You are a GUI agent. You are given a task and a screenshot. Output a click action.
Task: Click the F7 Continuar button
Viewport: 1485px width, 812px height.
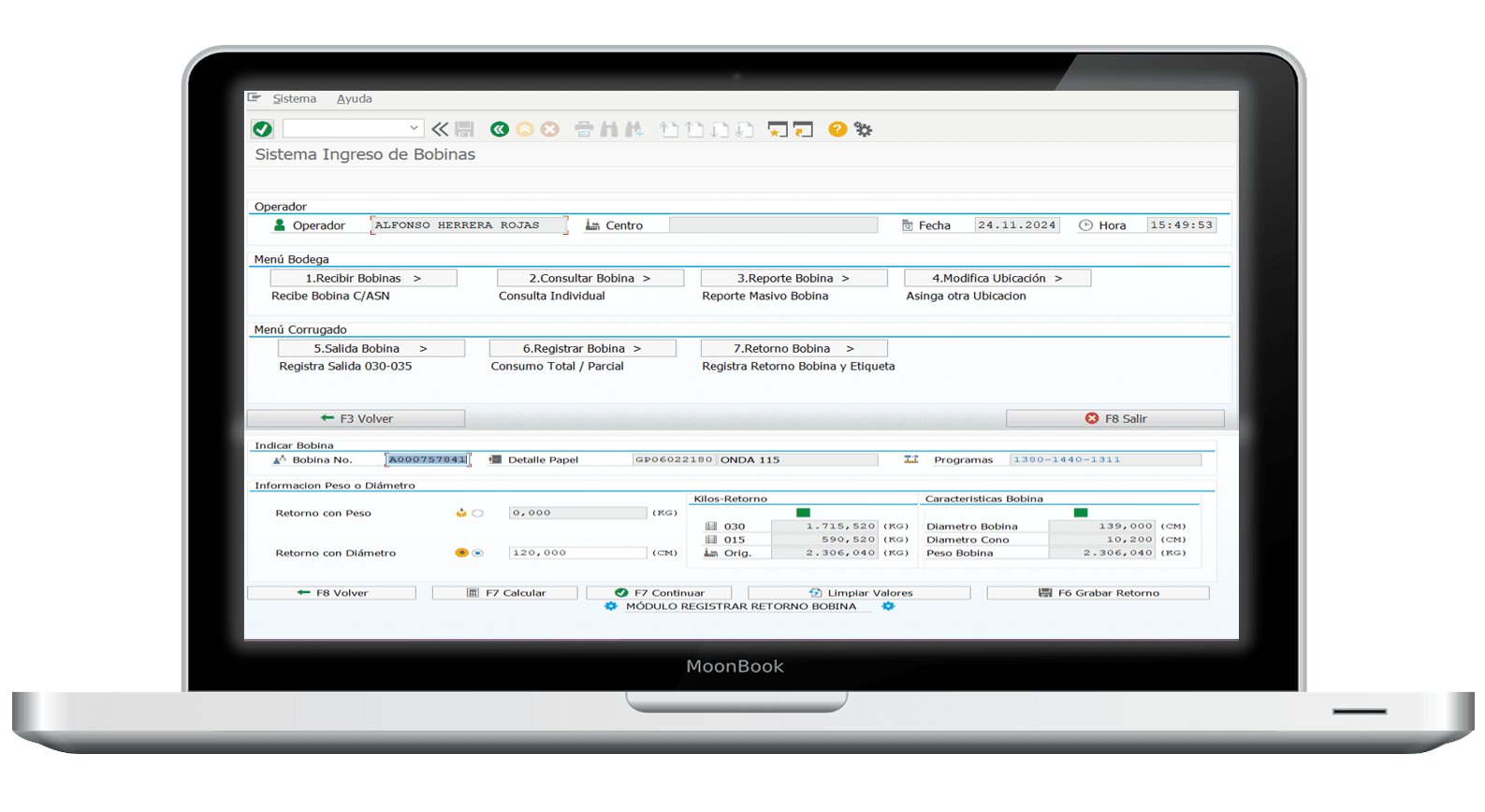coord(659,593)
